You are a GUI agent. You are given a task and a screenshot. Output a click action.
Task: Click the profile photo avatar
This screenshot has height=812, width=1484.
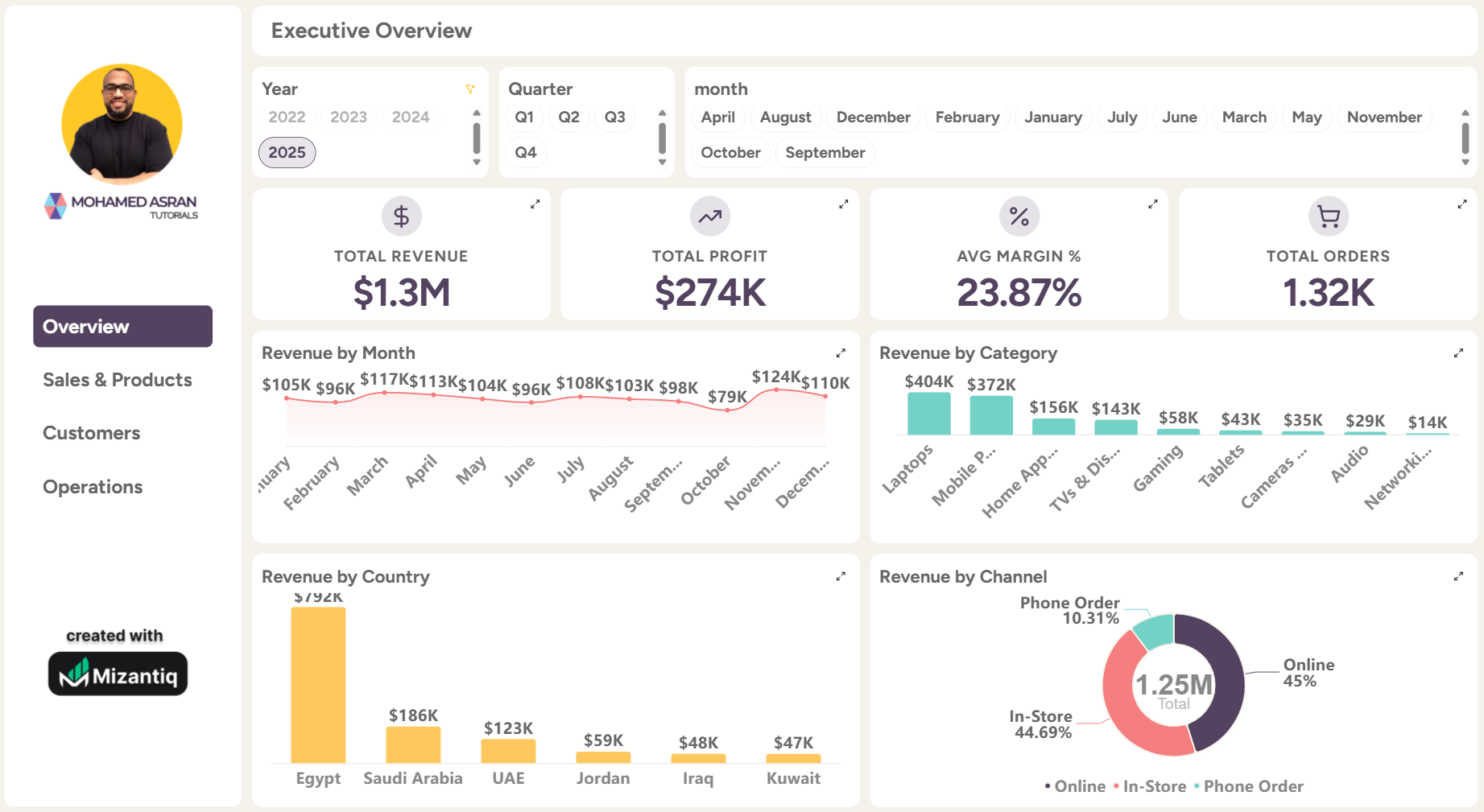tap(122, 125)
